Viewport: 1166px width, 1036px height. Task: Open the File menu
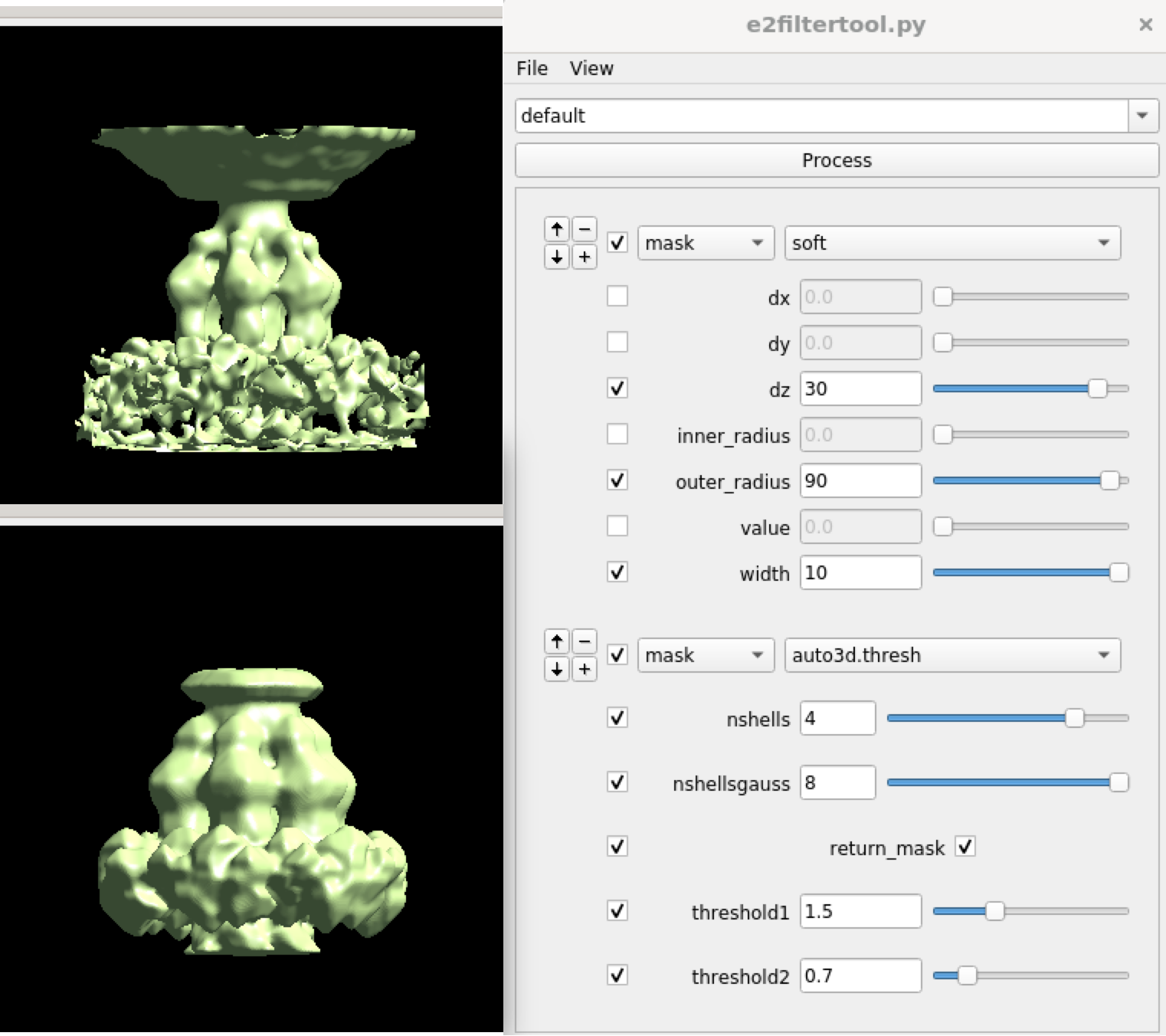click(532, 68)
